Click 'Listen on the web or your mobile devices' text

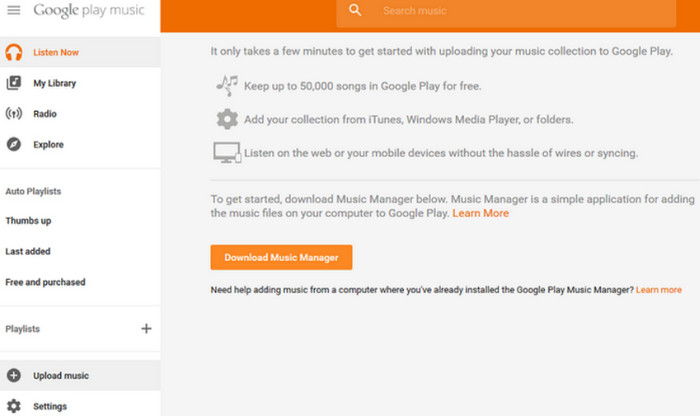pyautogui.click(x=441, y=153)
